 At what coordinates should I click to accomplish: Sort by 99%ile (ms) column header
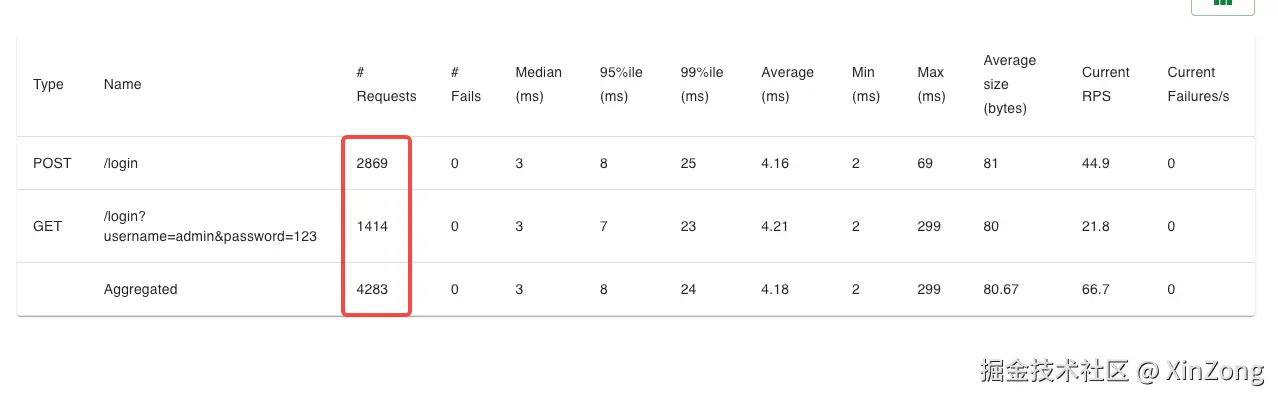tap(702, 85)
